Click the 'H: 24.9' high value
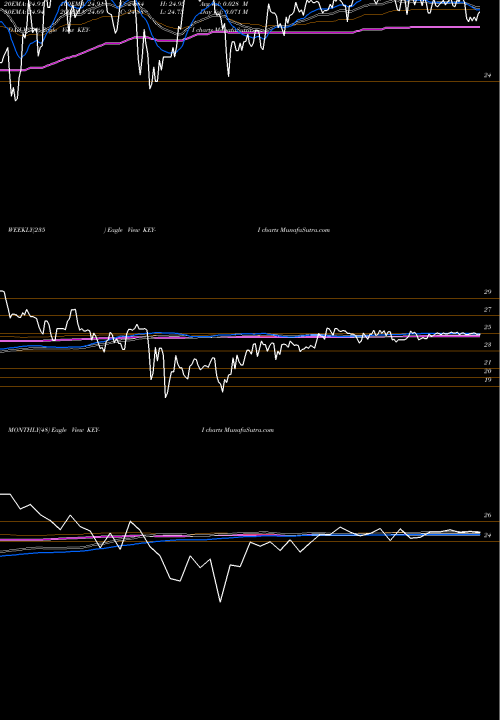The image size is (500, 720). tap(173, 4)
